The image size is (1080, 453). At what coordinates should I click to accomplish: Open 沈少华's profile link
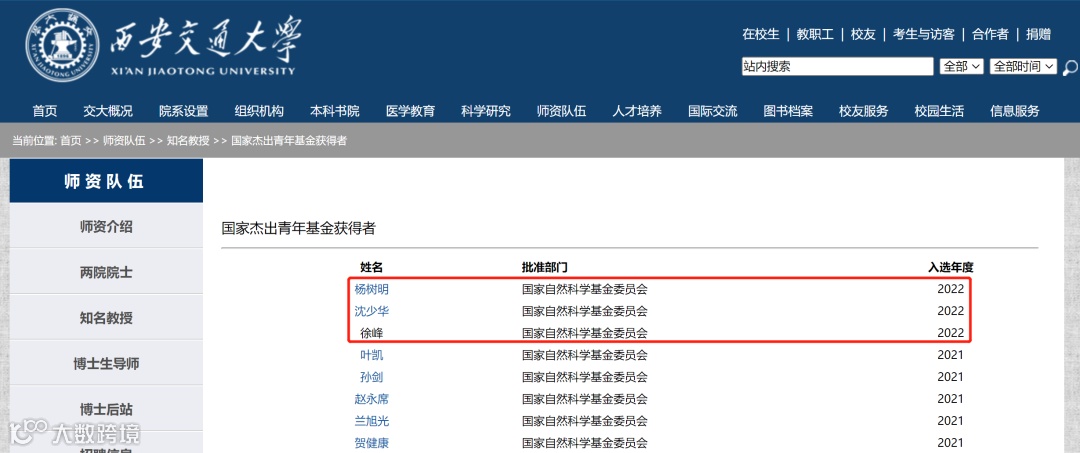point(372,311)
